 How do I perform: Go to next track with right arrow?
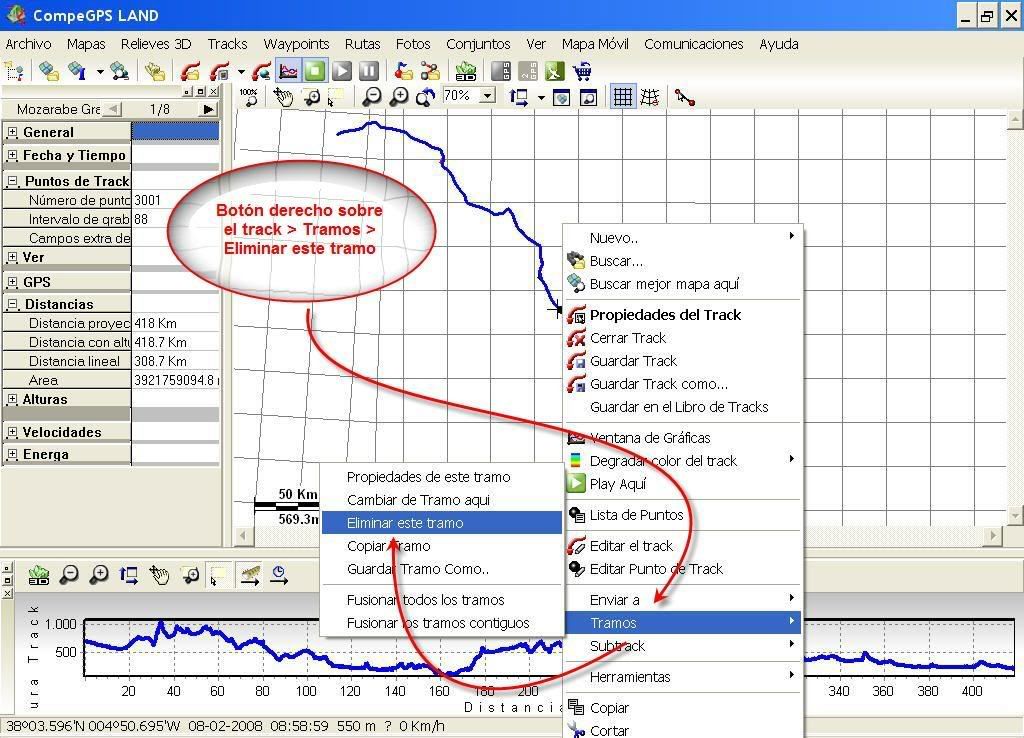pyautogui.click(x=208, y=109)
